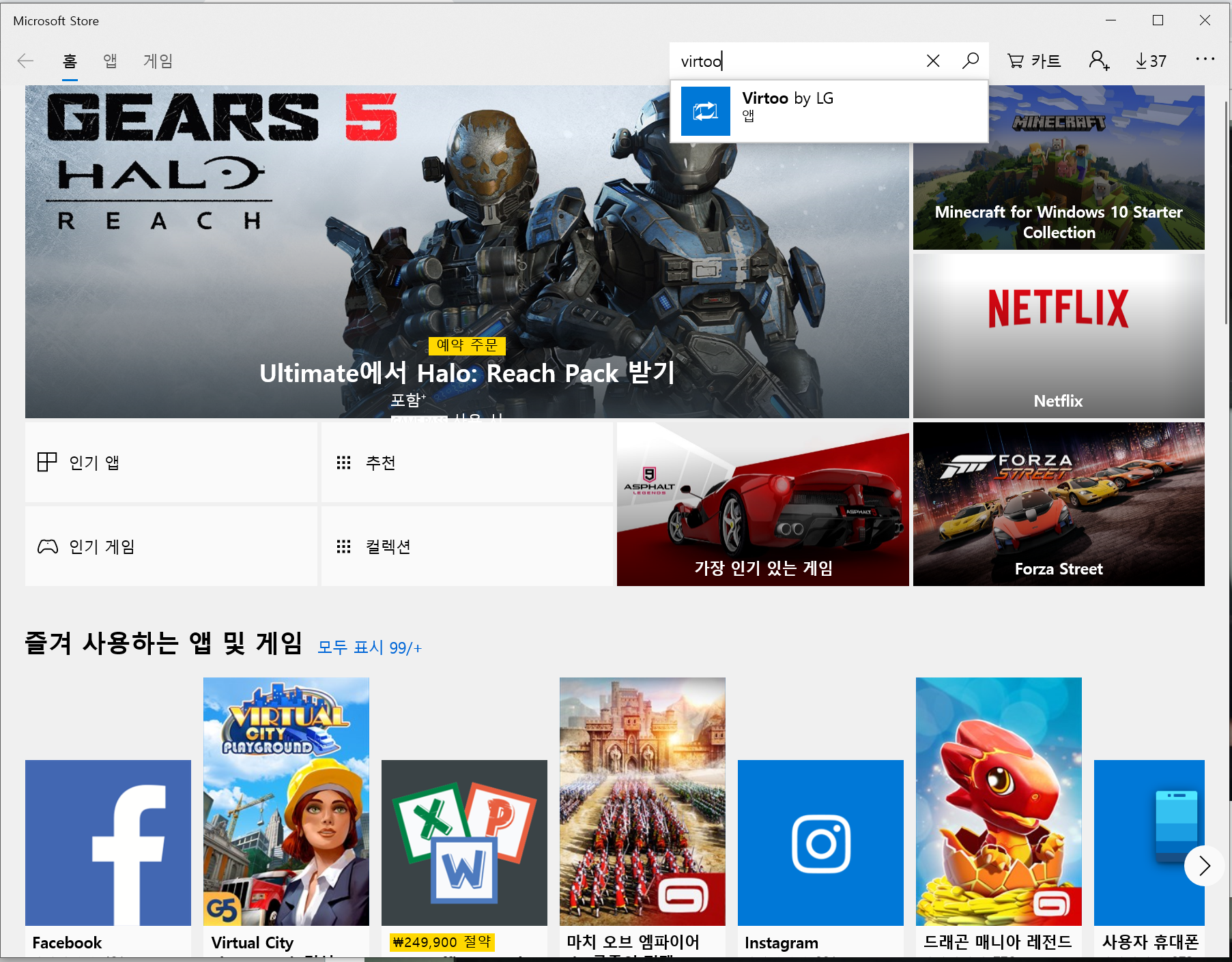Open 컬렉션 category
This screenshot has width=1232, height=962.
(467, 546)
